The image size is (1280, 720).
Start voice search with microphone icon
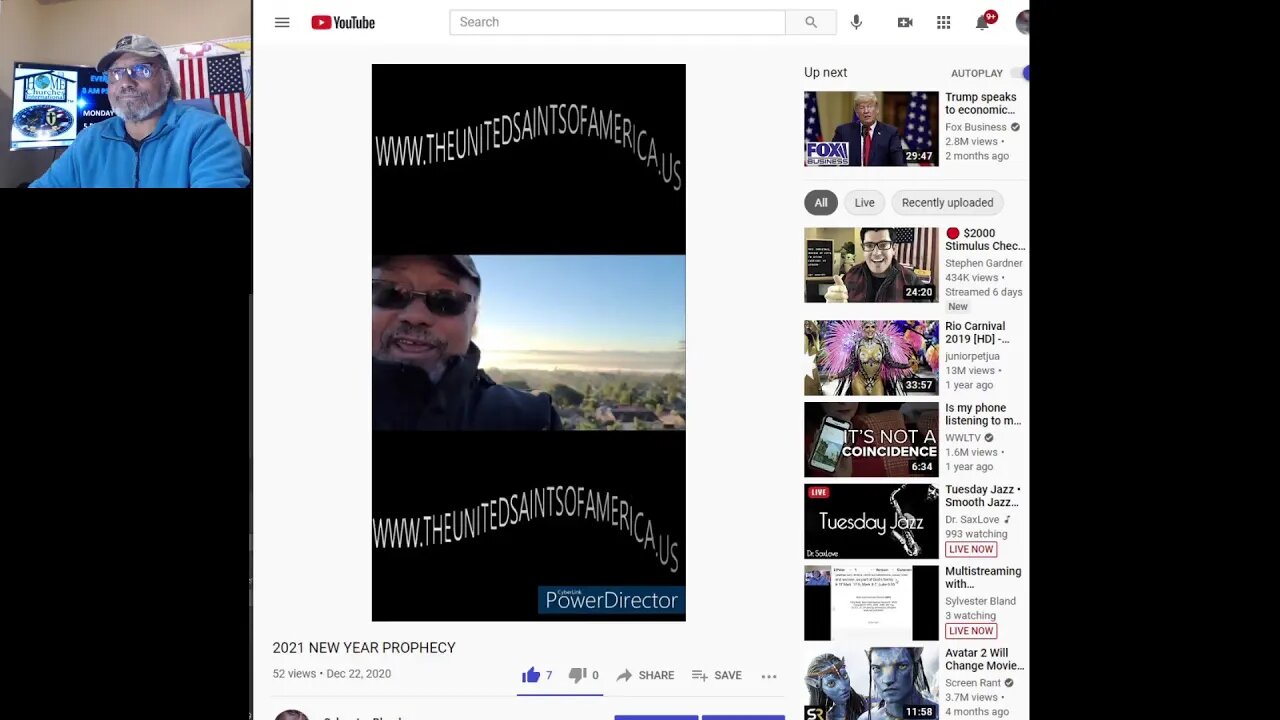[856, 22]
